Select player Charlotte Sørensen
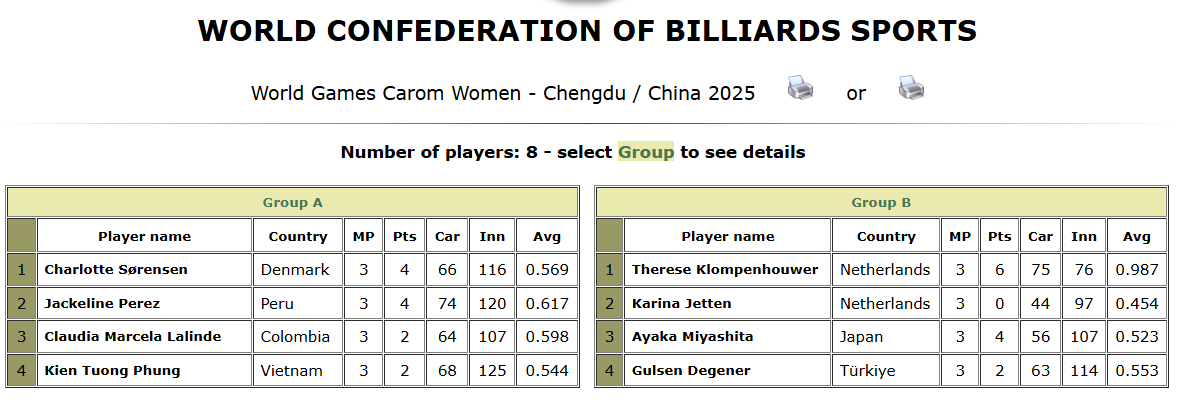This screenshot has height=402, width=1177. [x=116, y=269]
